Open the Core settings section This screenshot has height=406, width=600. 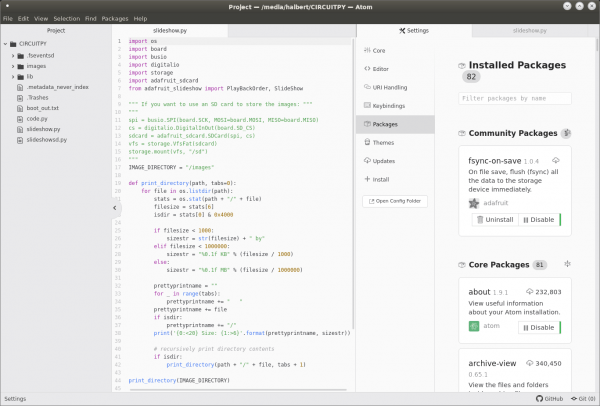pos(379,50)
